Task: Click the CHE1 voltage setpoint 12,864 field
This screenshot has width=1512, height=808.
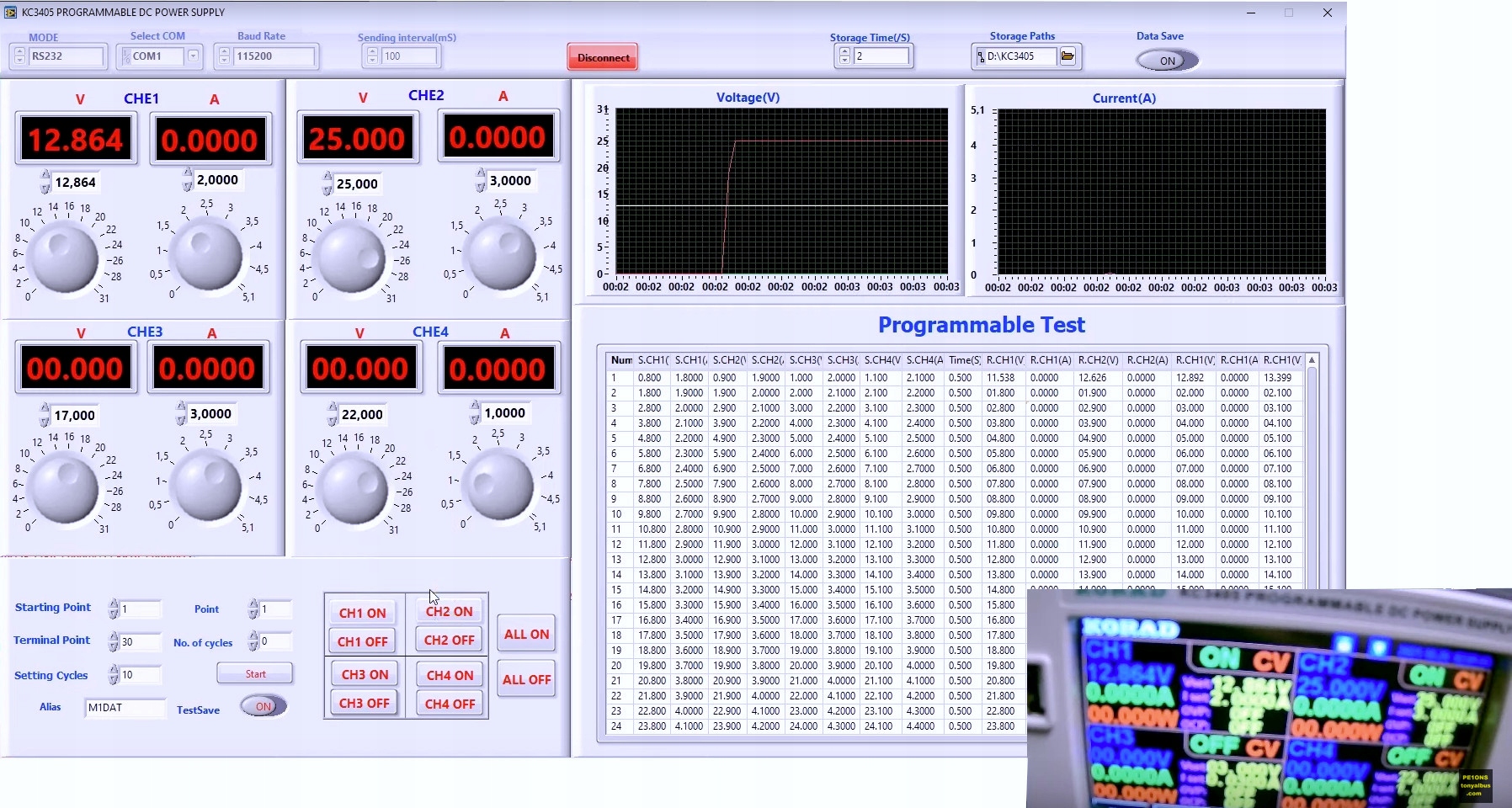Action: [x=76, y=182]
